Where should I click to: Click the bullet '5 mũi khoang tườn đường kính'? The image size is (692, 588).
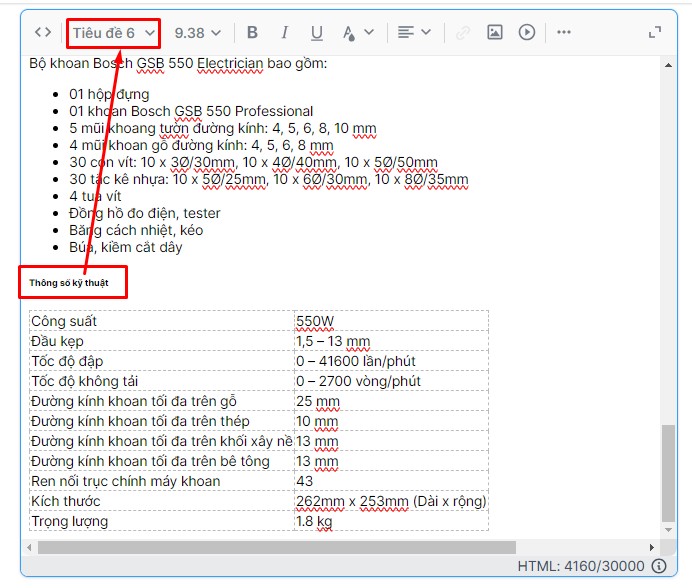[223, 128]
